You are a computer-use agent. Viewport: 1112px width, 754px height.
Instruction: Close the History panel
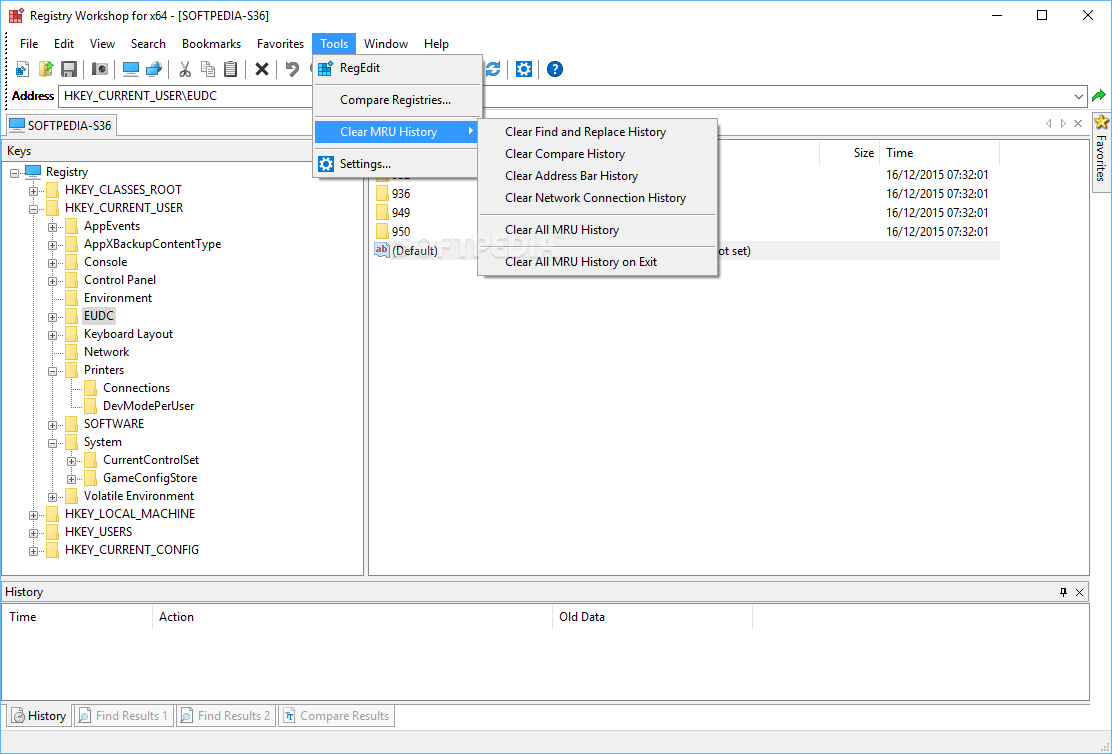(x=1079, y=592)
